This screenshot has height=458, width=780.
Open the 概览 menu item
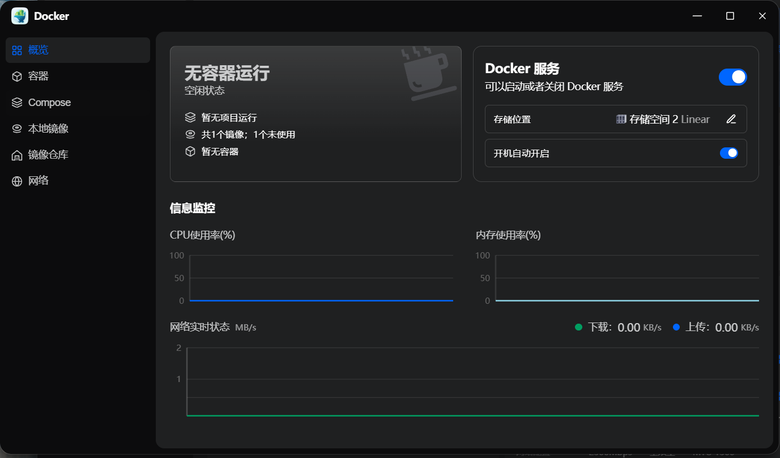(78, 50)
